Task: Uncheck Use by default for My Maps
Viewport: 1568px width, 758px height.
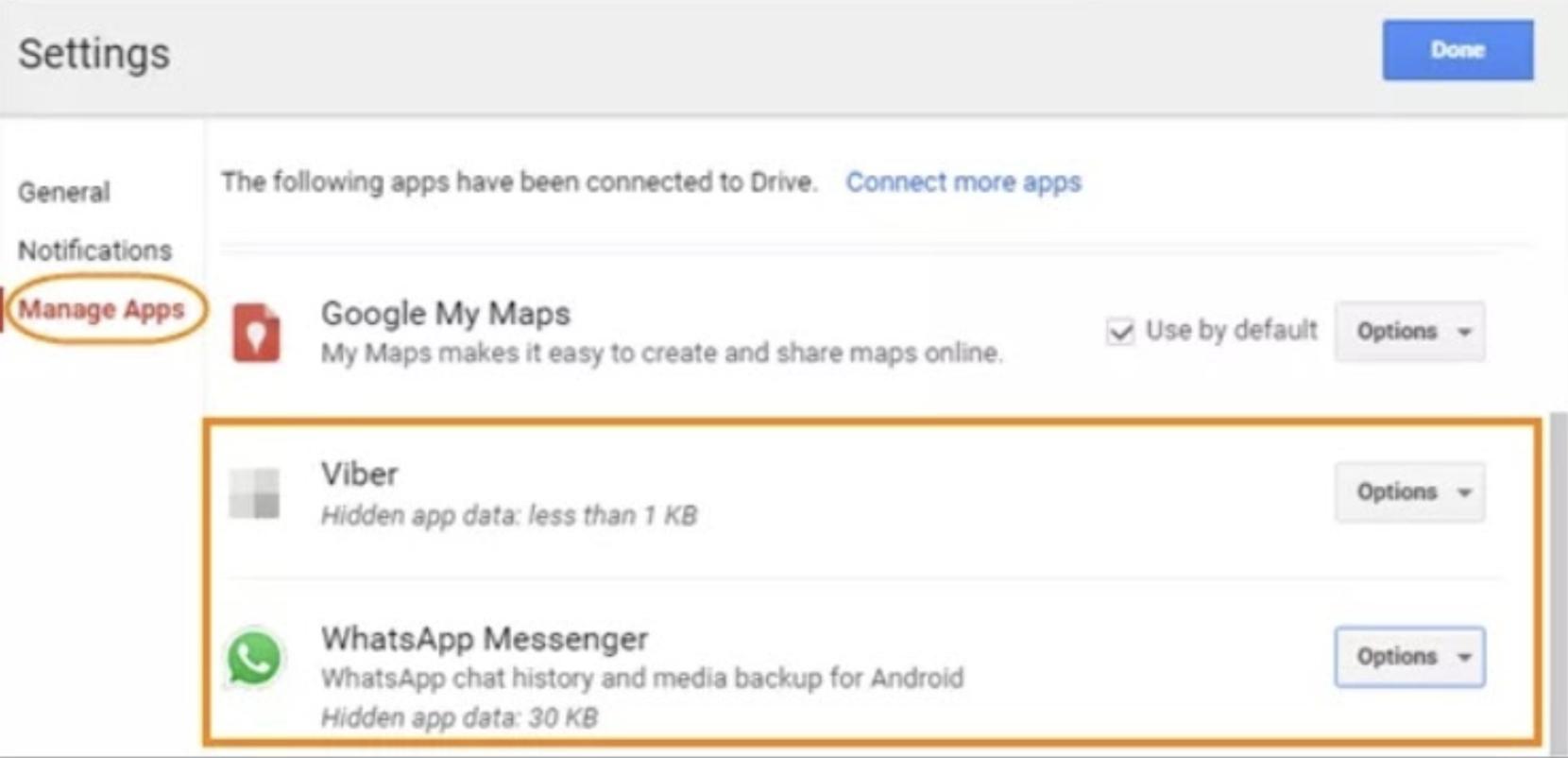Action: [1120, 332]
